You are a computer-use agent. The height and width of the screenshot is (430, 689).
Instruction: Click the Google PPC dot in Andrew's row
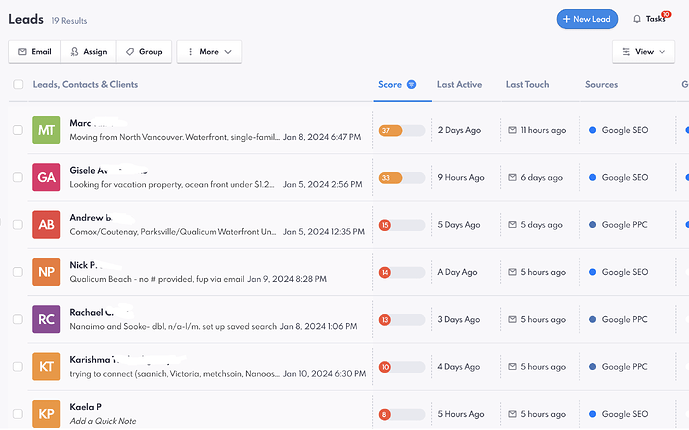[592, 225]
